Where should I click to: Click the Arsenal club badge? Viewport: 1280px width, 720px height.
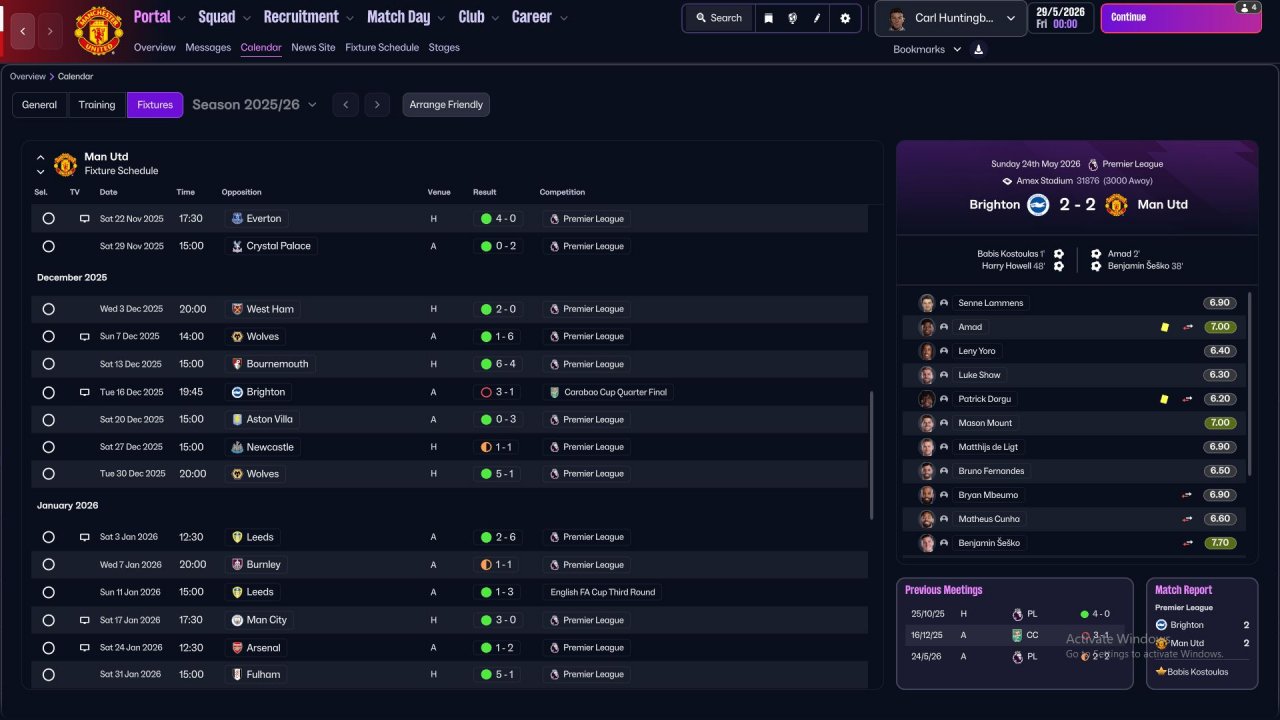coord(237,648)
